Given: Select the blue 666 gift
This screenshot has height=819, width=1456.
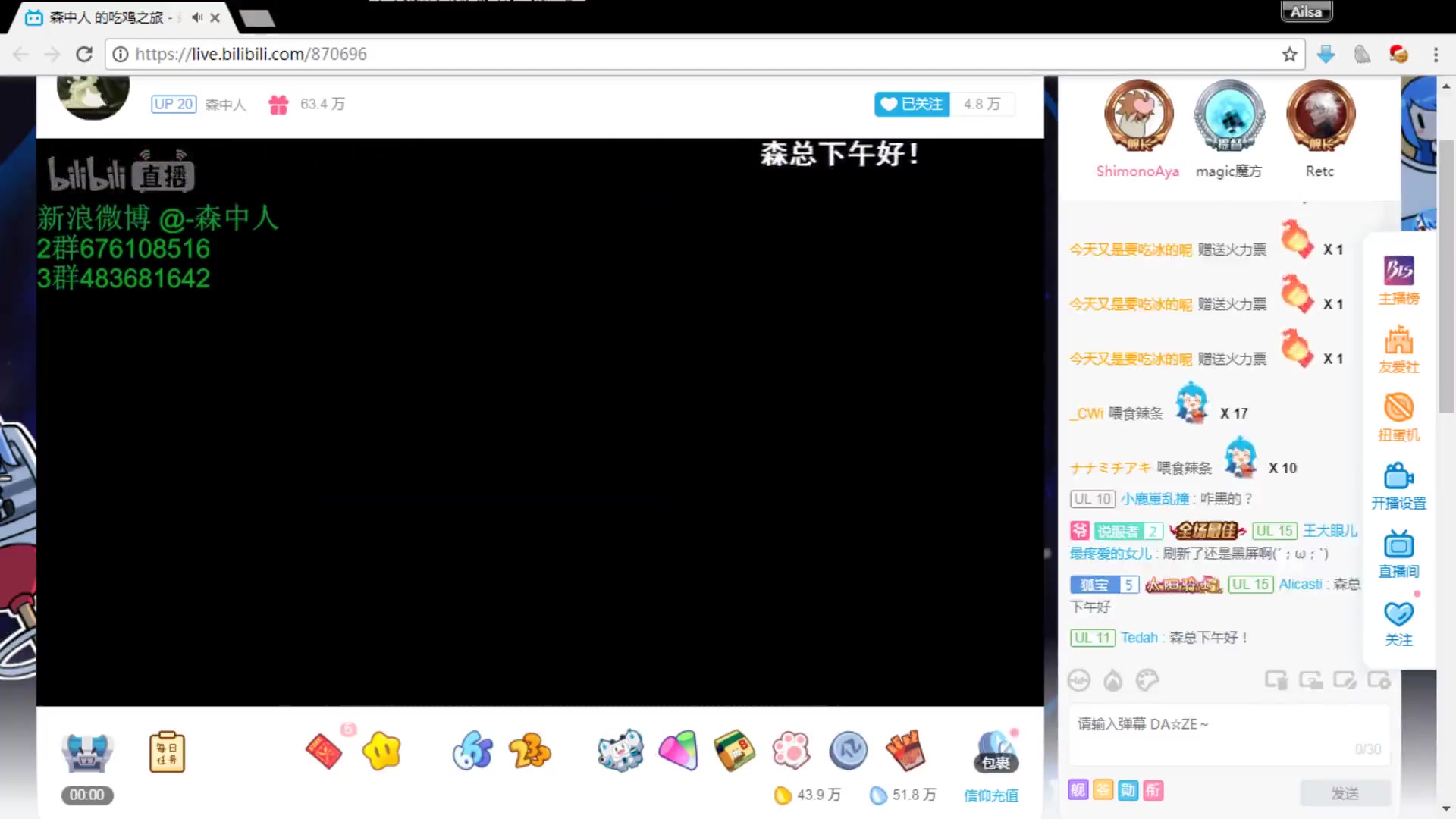Looking at the screenshot, I should (472, 751).
